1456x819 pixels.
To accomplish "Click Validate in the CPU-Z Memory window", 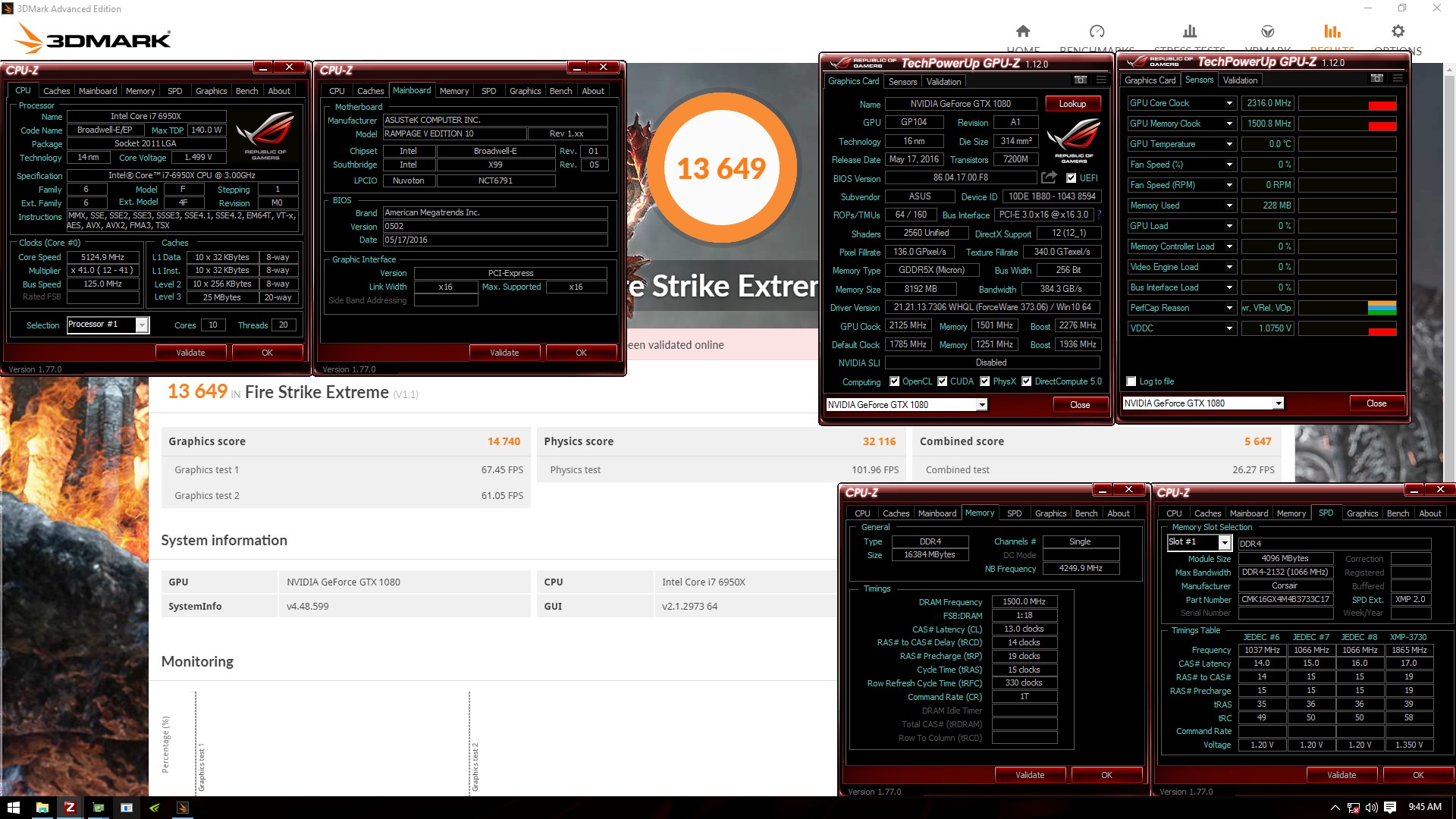I will pyautogui.click(x=1030, y=775).
